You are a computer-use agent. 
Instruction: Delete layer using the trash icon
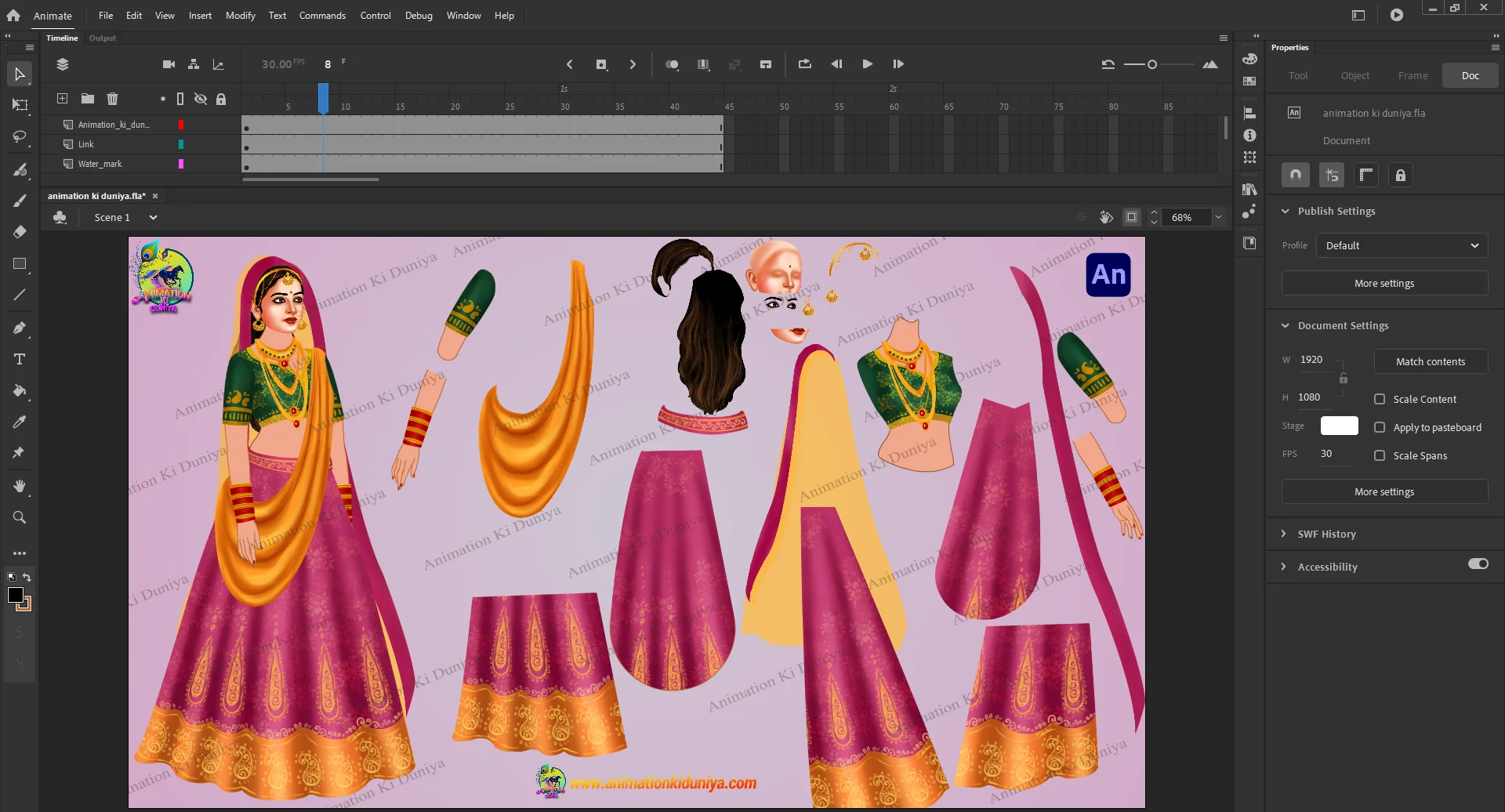112,99
